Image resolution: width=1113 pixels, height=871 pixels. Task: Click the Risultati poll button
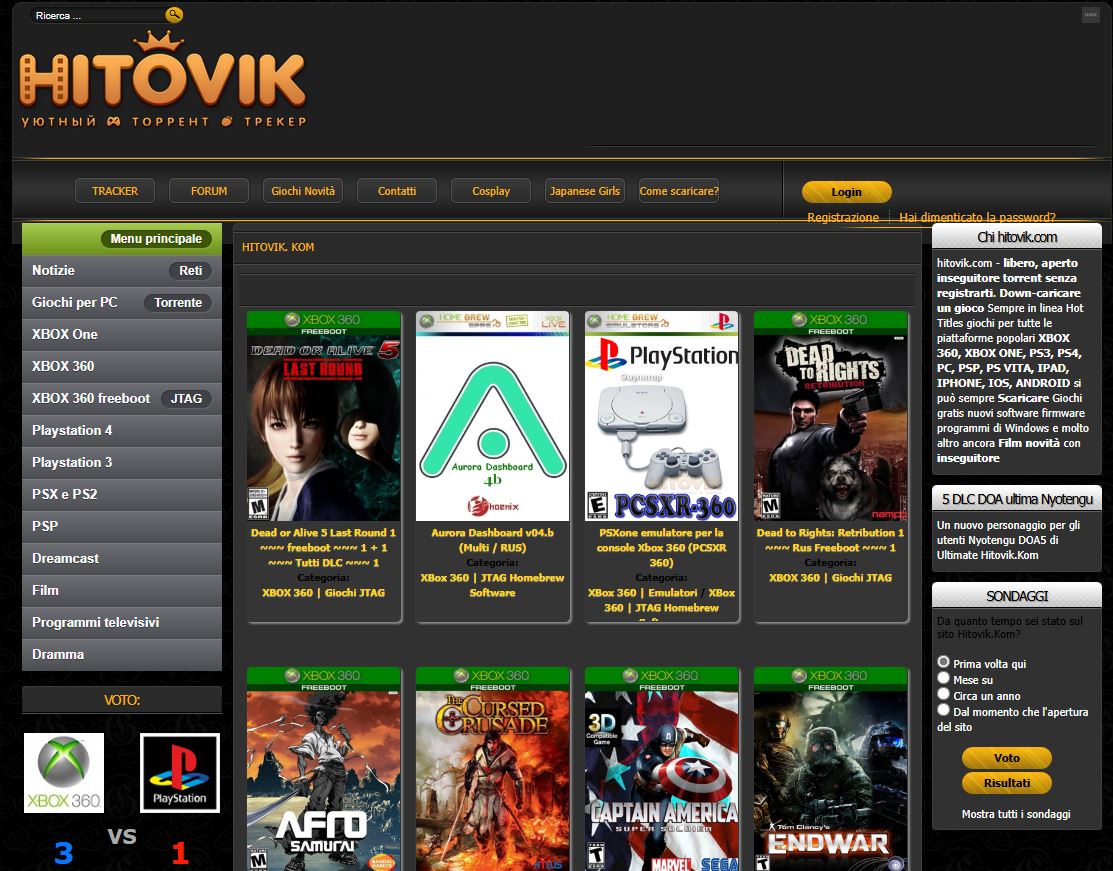pos(1007,783)
